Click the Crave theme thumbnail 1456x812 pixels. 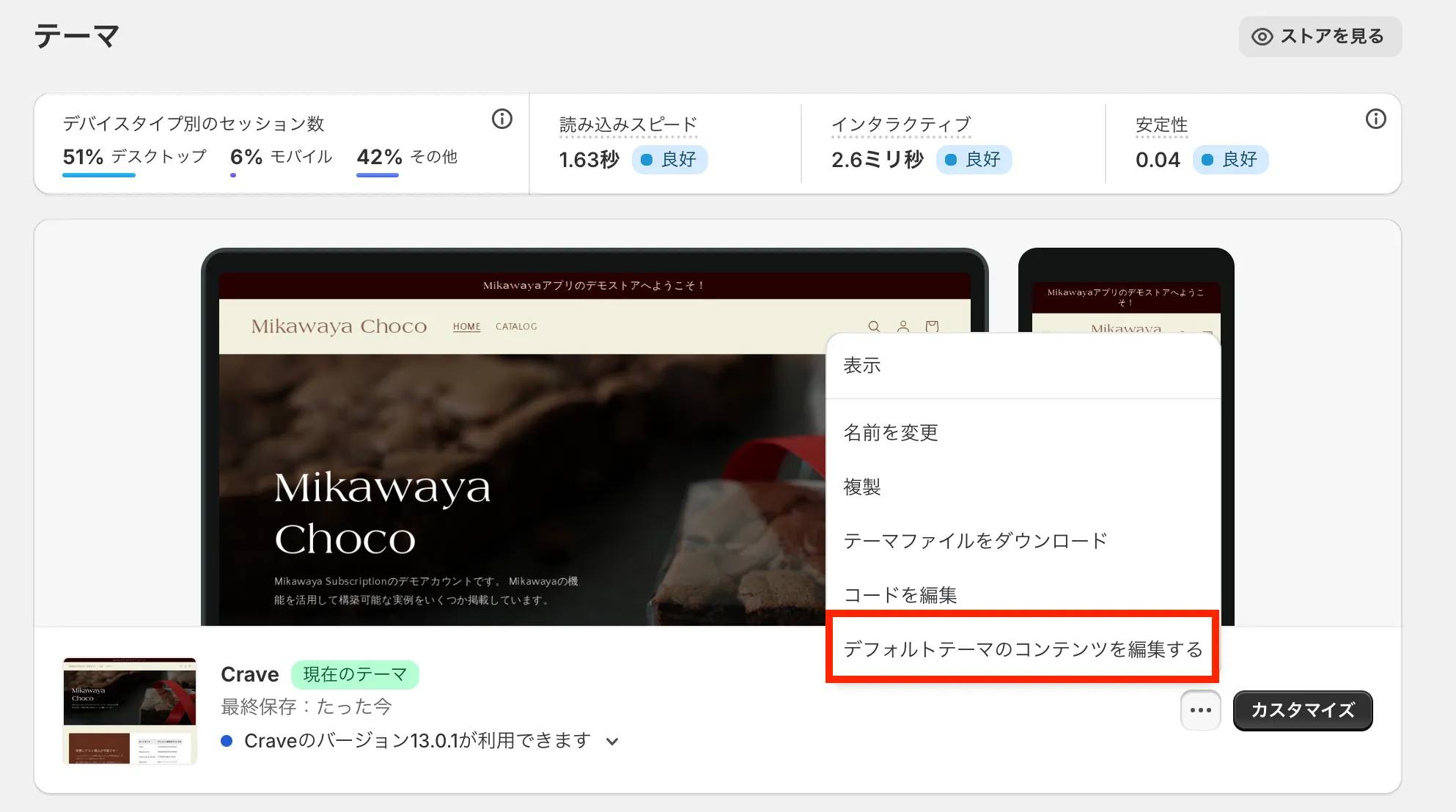click(x=130, y=710)
